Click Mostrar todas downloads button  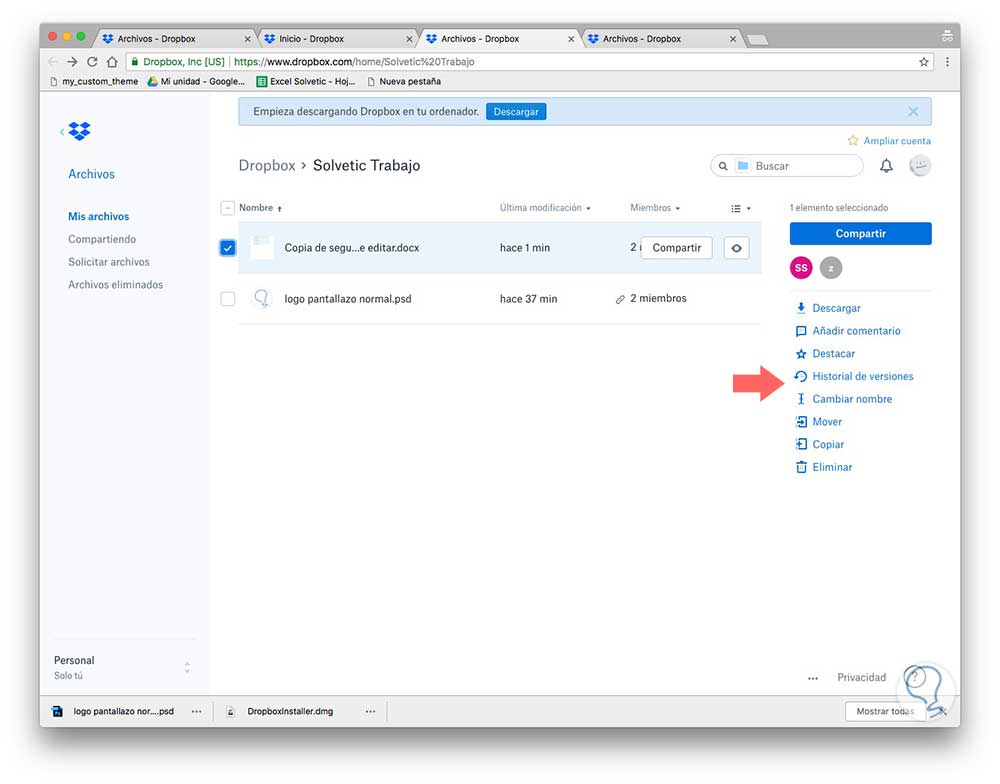885,711
